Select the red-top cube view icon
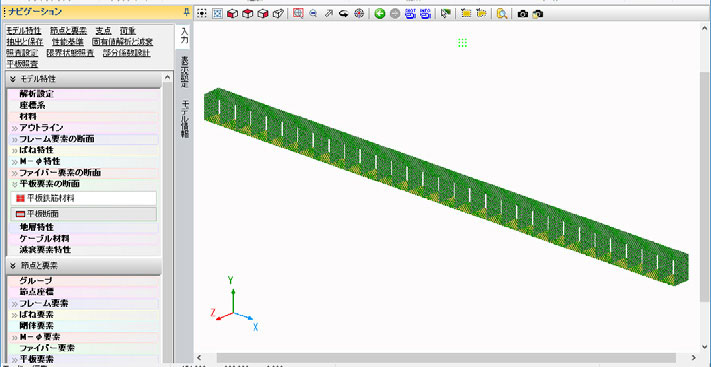711x367 pixels. (248, 14)
